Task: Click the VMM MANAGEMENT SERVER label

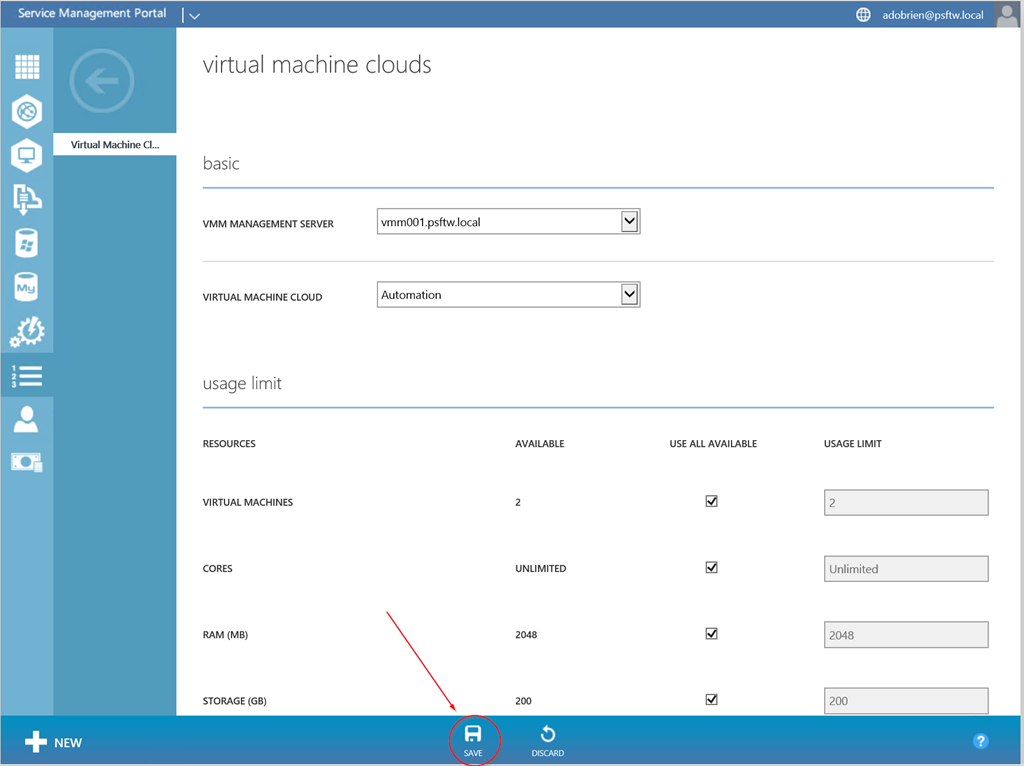Action: click(268, 223)
